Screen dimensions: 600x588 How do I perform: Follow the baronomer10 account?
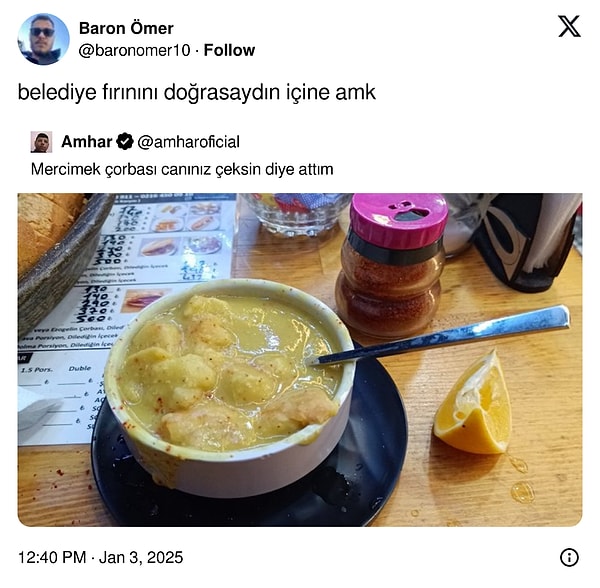[x=229, y=50]
